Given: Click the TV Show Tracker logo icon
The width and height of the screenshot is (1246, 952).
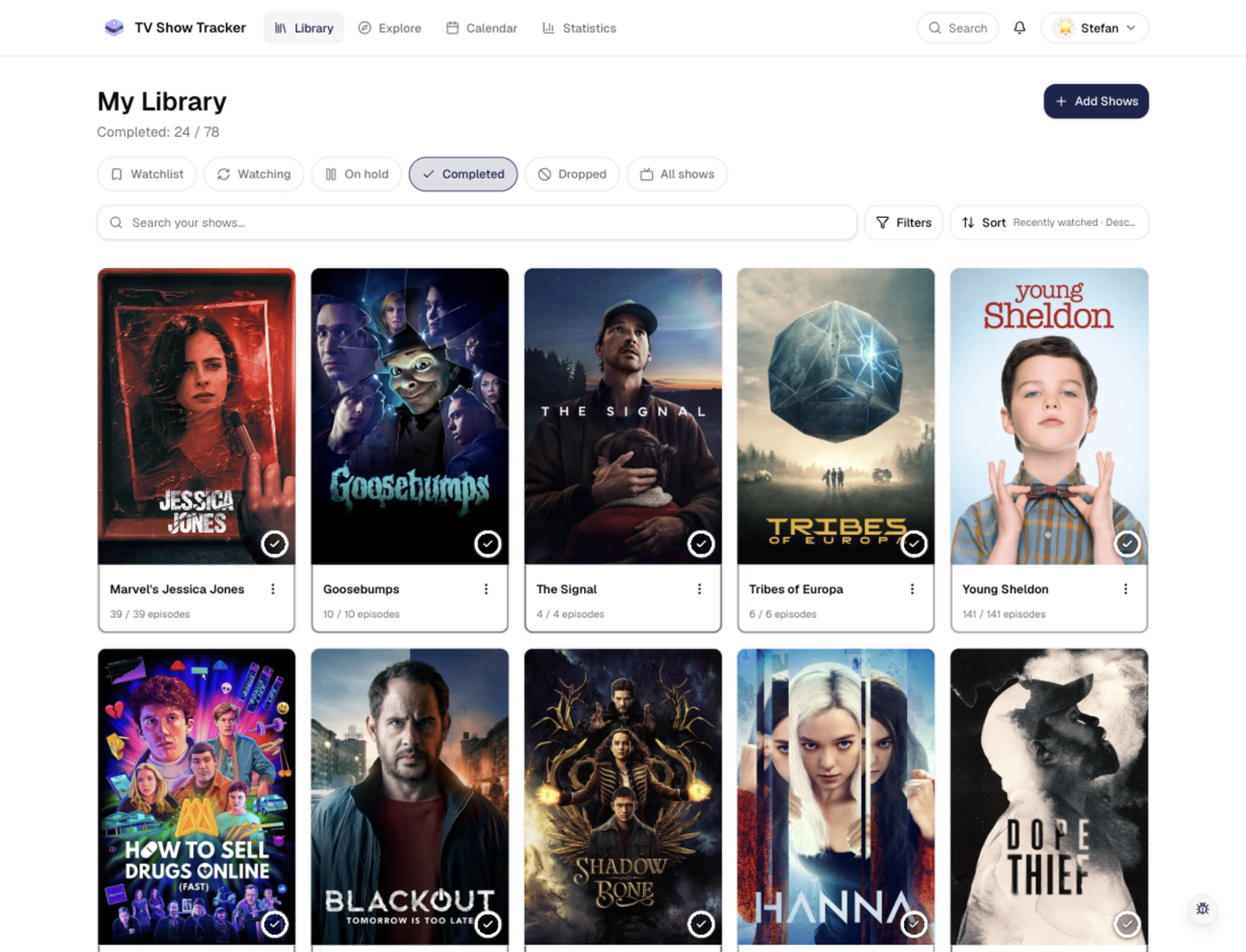Looking at the screenshot, I should (x=114, y=28).
